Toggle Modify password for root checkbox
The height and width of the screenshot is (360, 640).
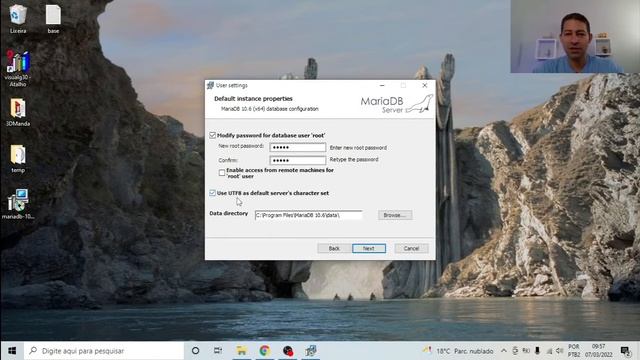212,135
